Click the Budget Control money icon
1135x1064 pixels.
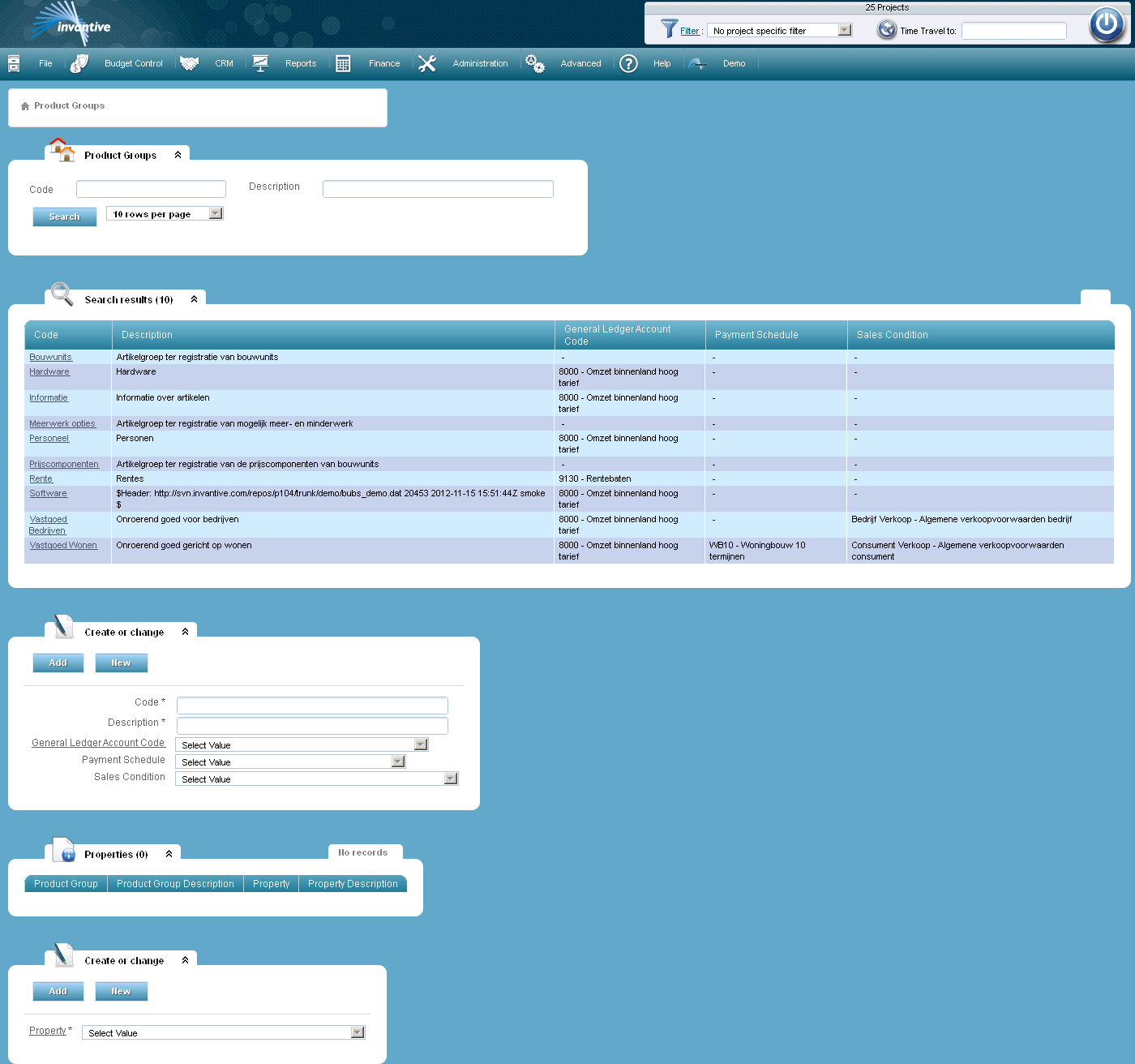[79, 63]
